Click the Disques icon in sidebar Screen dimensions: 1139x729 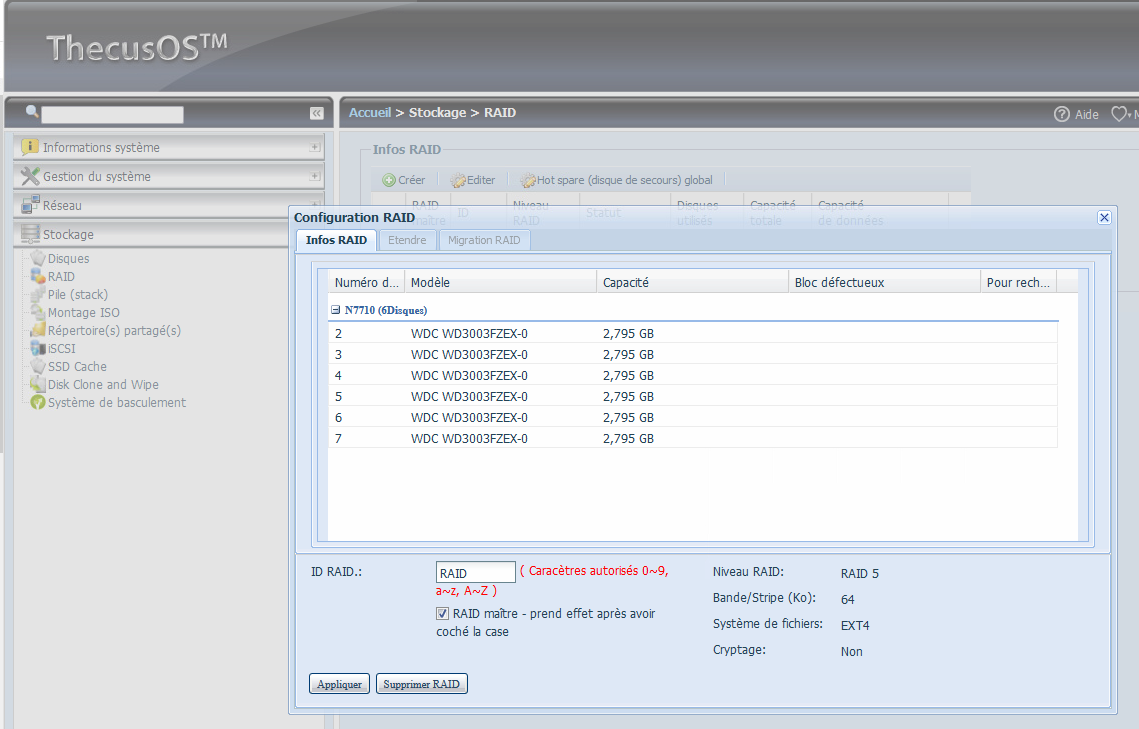[38, 259]
